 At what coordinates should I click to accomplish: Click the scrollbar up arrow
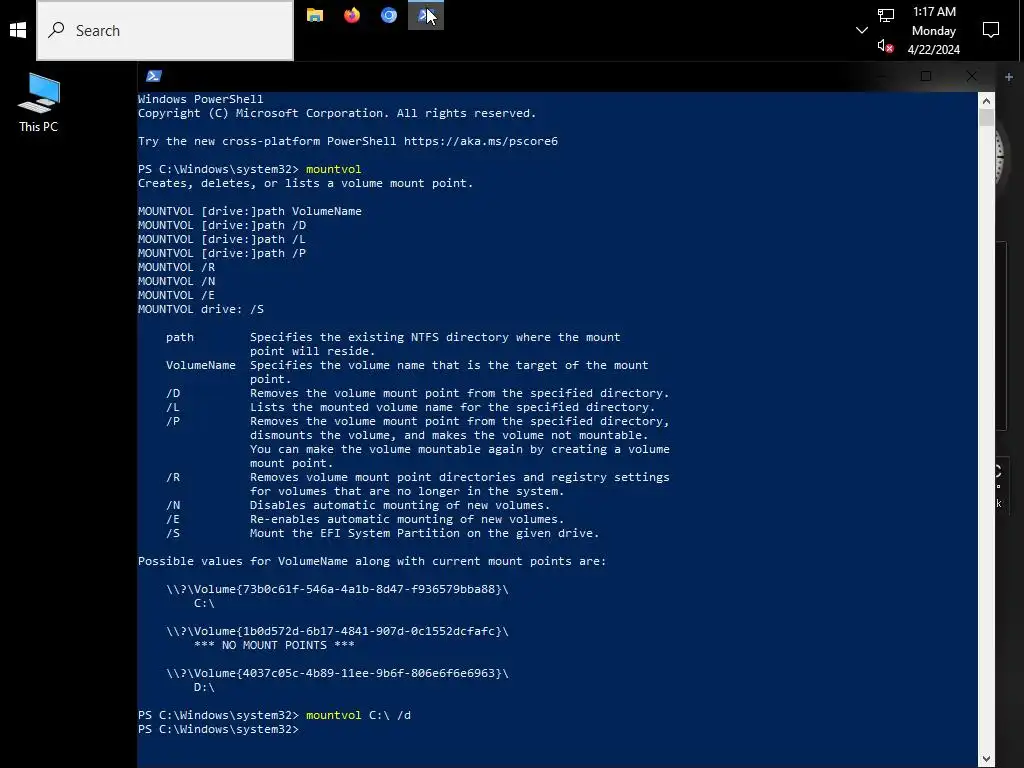986,101
